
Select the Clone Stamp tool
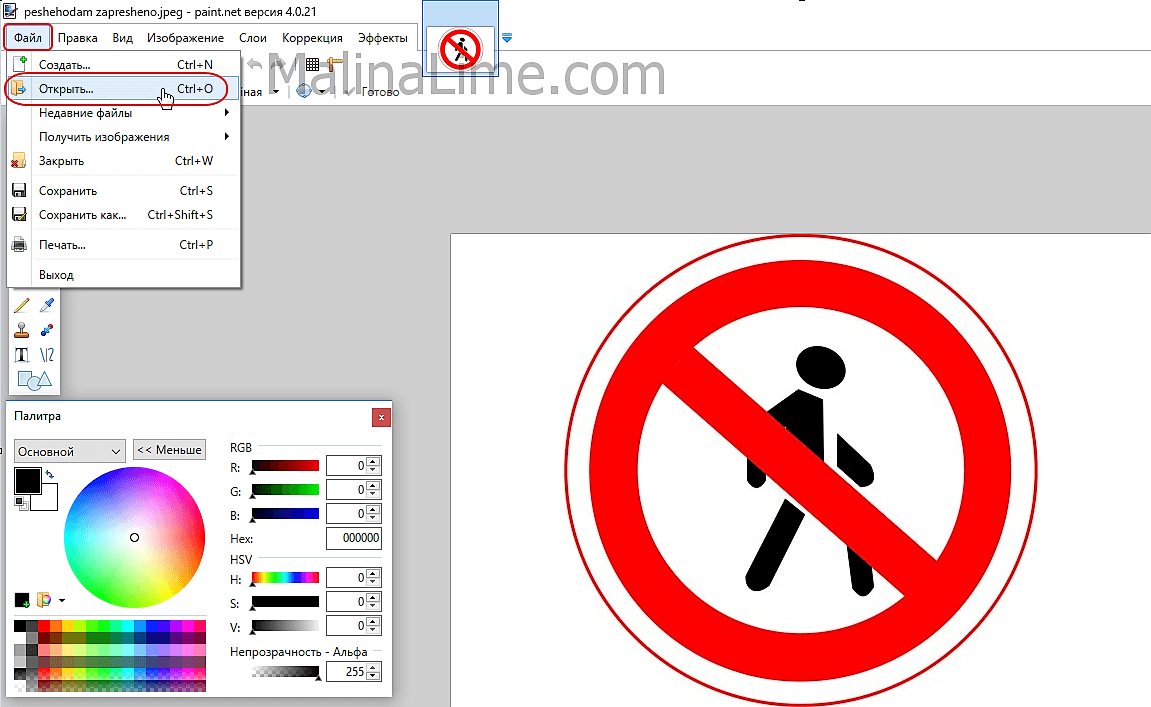21,330
